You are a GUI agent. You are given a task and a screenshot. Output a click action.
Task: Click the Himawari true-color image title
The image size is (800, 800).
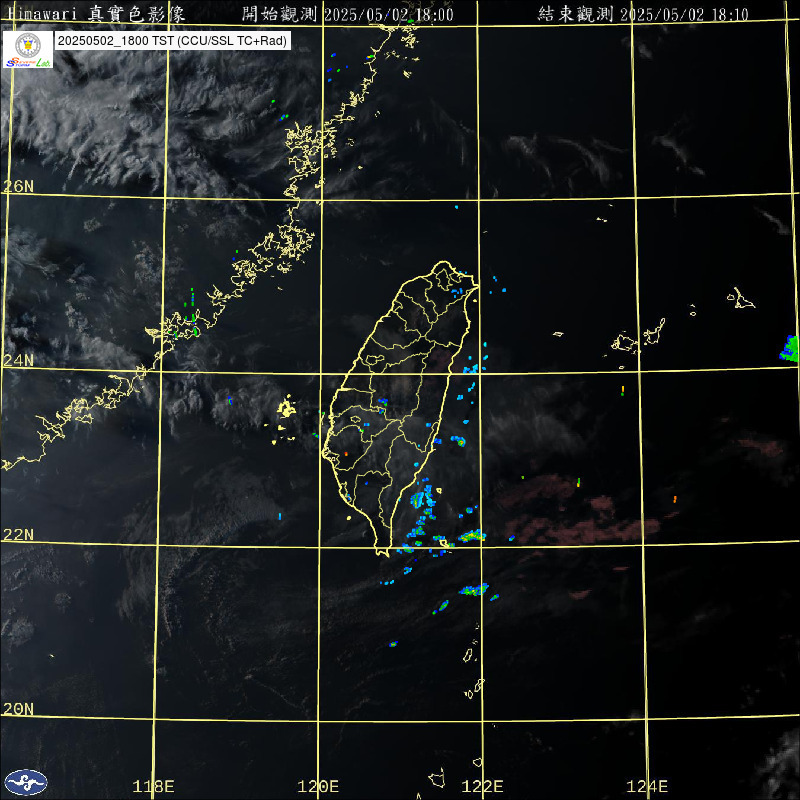click(97, 14)
